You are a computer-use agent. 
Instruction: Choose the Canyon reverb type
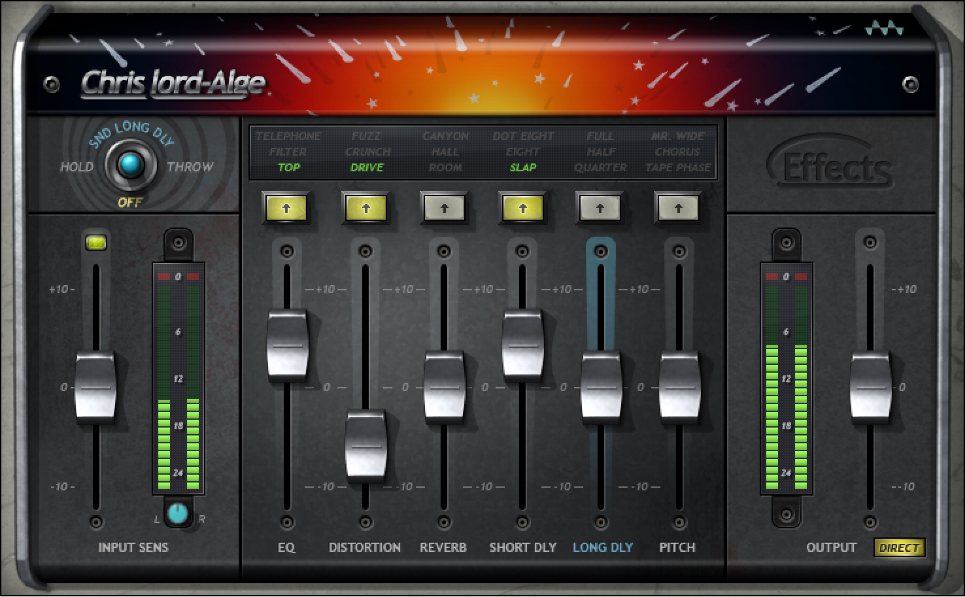445,136
